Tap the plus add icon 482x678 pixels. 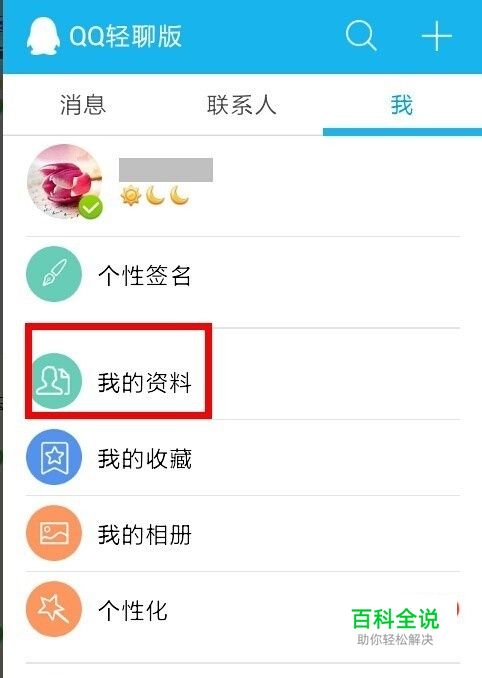437,36
